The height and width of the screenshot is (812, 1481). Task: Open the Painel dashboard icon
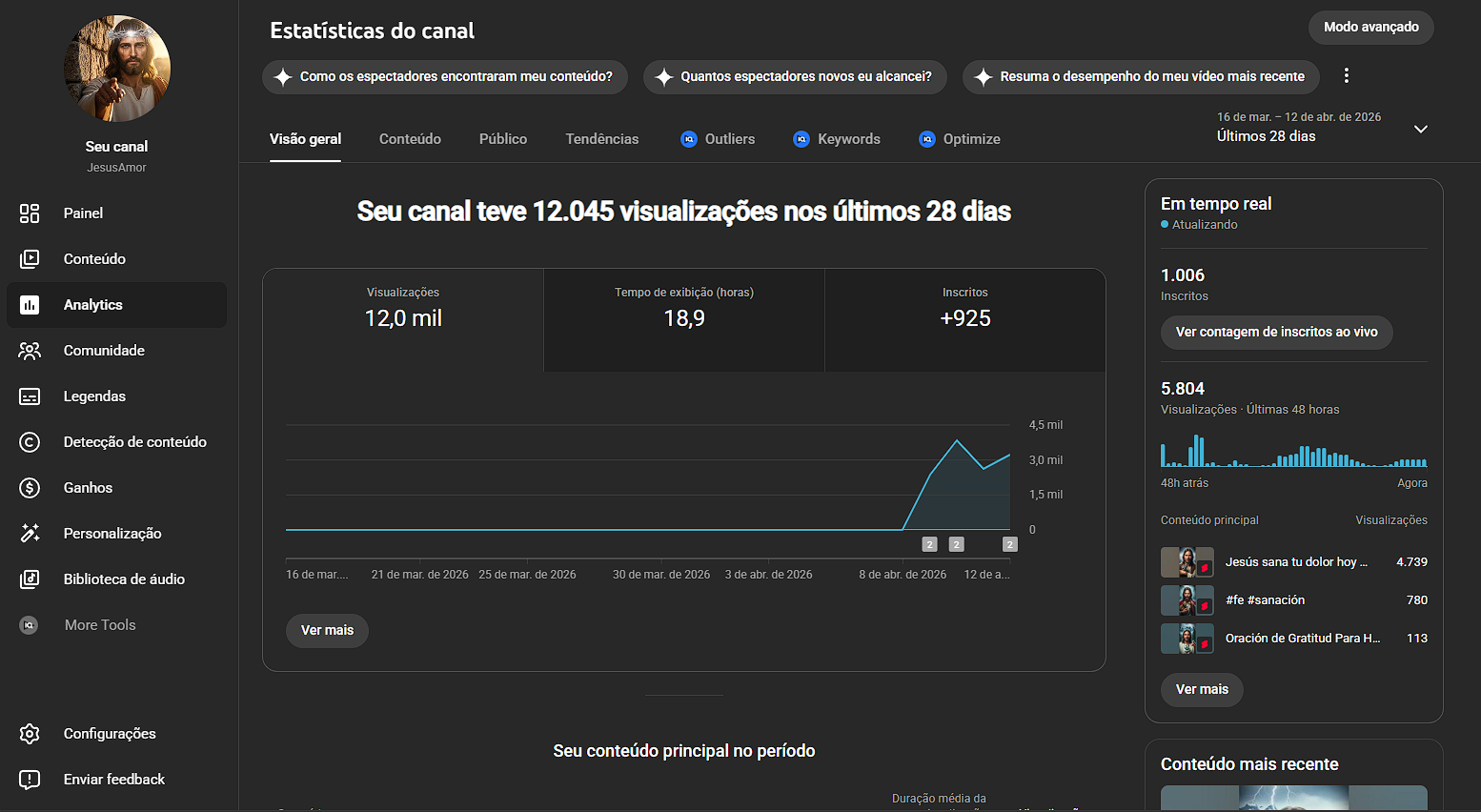(30, 213)
